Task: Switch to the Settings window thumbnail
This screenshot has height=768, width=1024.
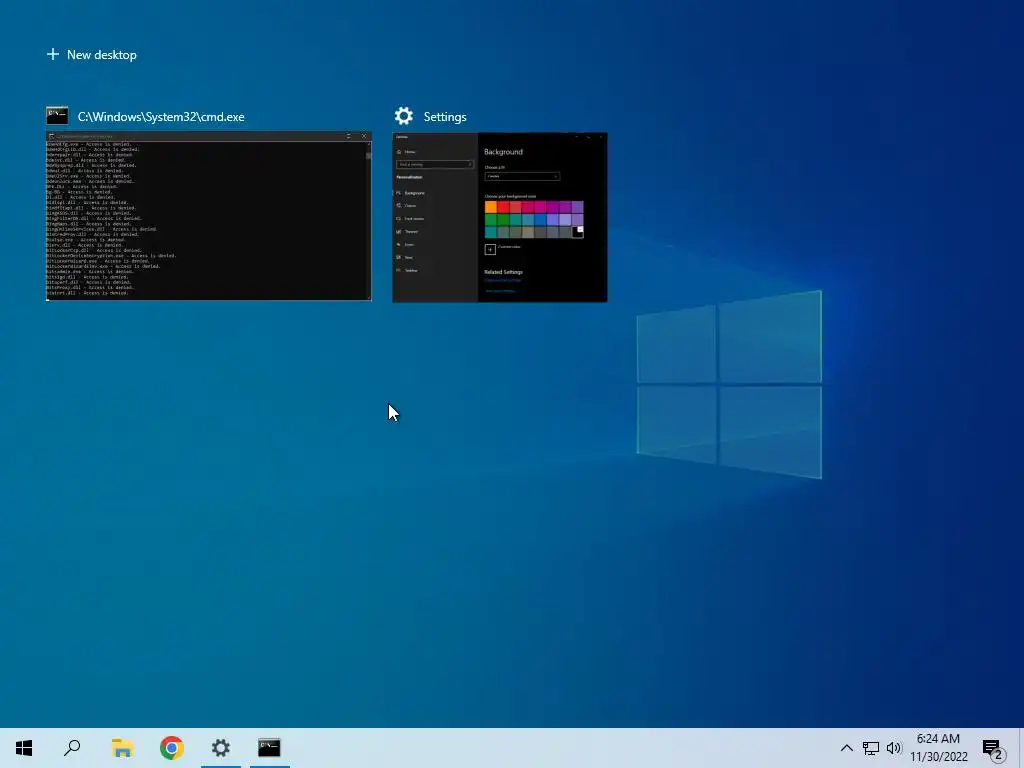Action: [x=500, y=217]
